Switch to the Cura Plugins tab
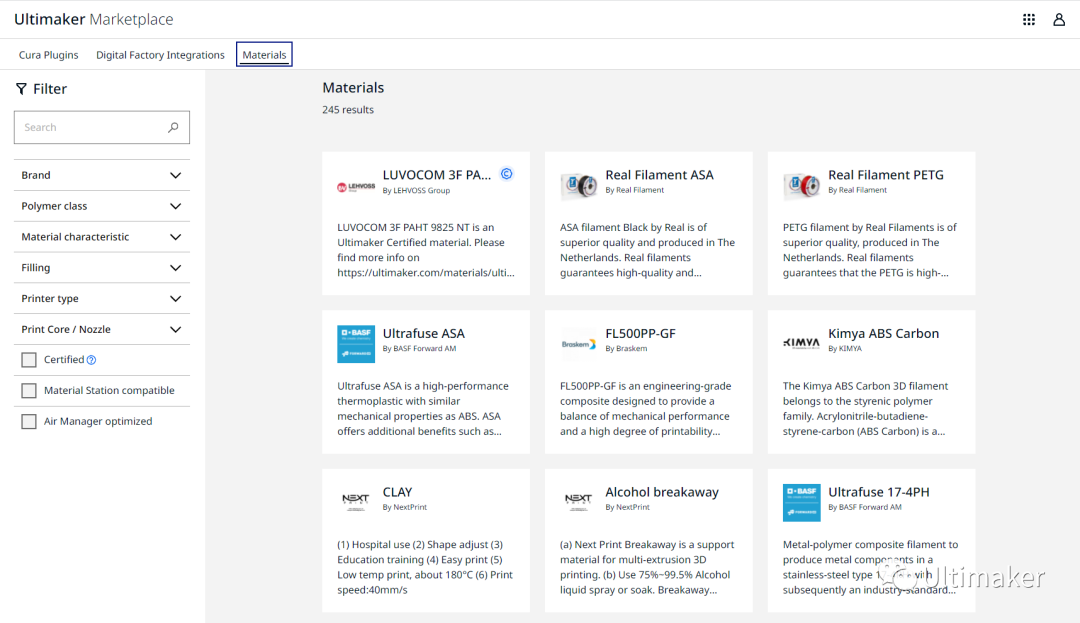Viewport: 1080px width, 623px height. [x=48, y=55]
